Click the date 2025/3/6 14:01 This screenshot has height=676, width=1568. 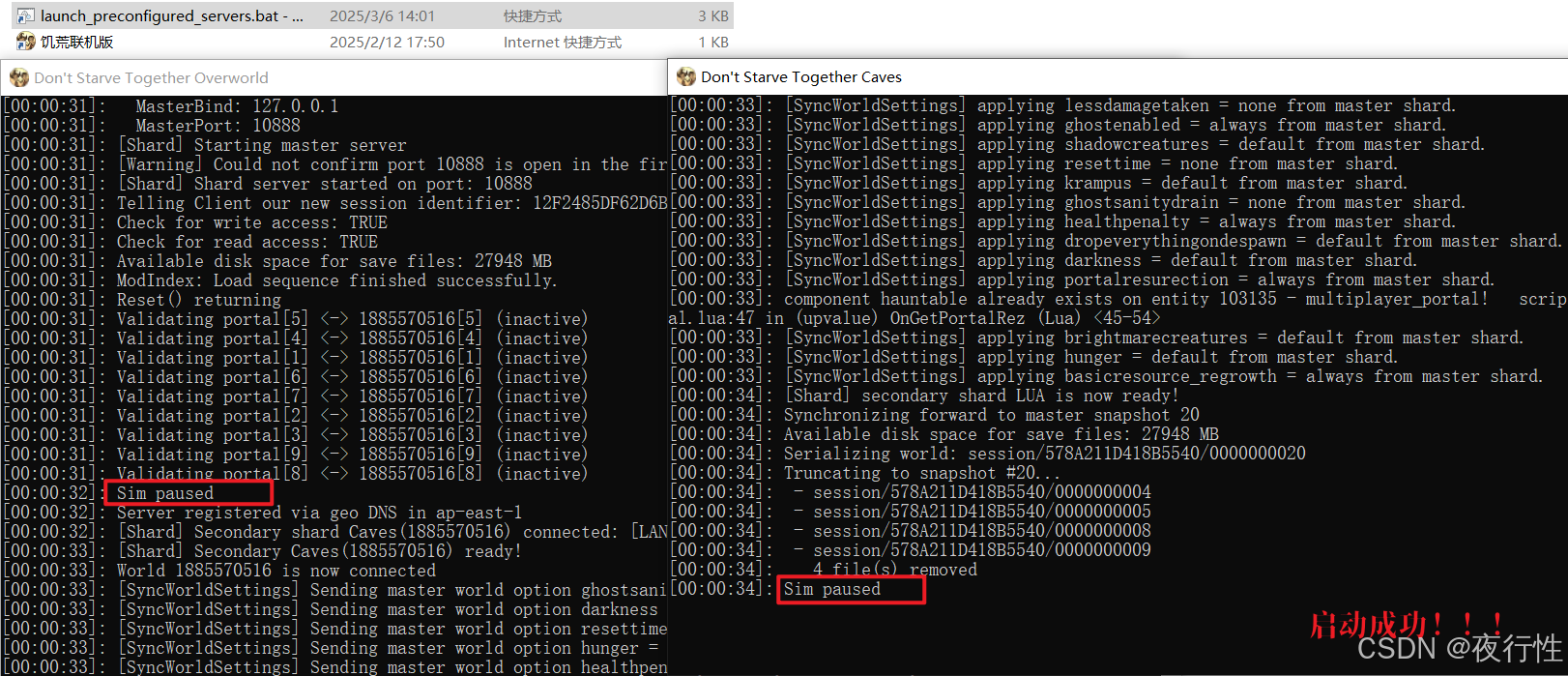tap(382, 16)
